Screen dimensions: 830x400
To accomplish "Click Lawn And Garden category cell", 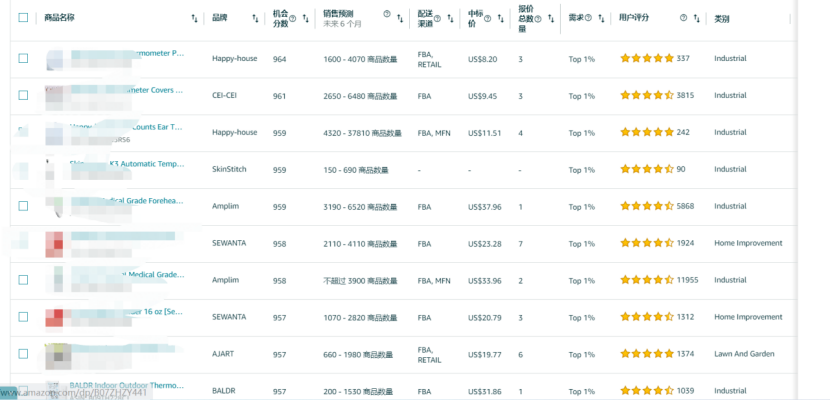I will click(x=744, y=354).
